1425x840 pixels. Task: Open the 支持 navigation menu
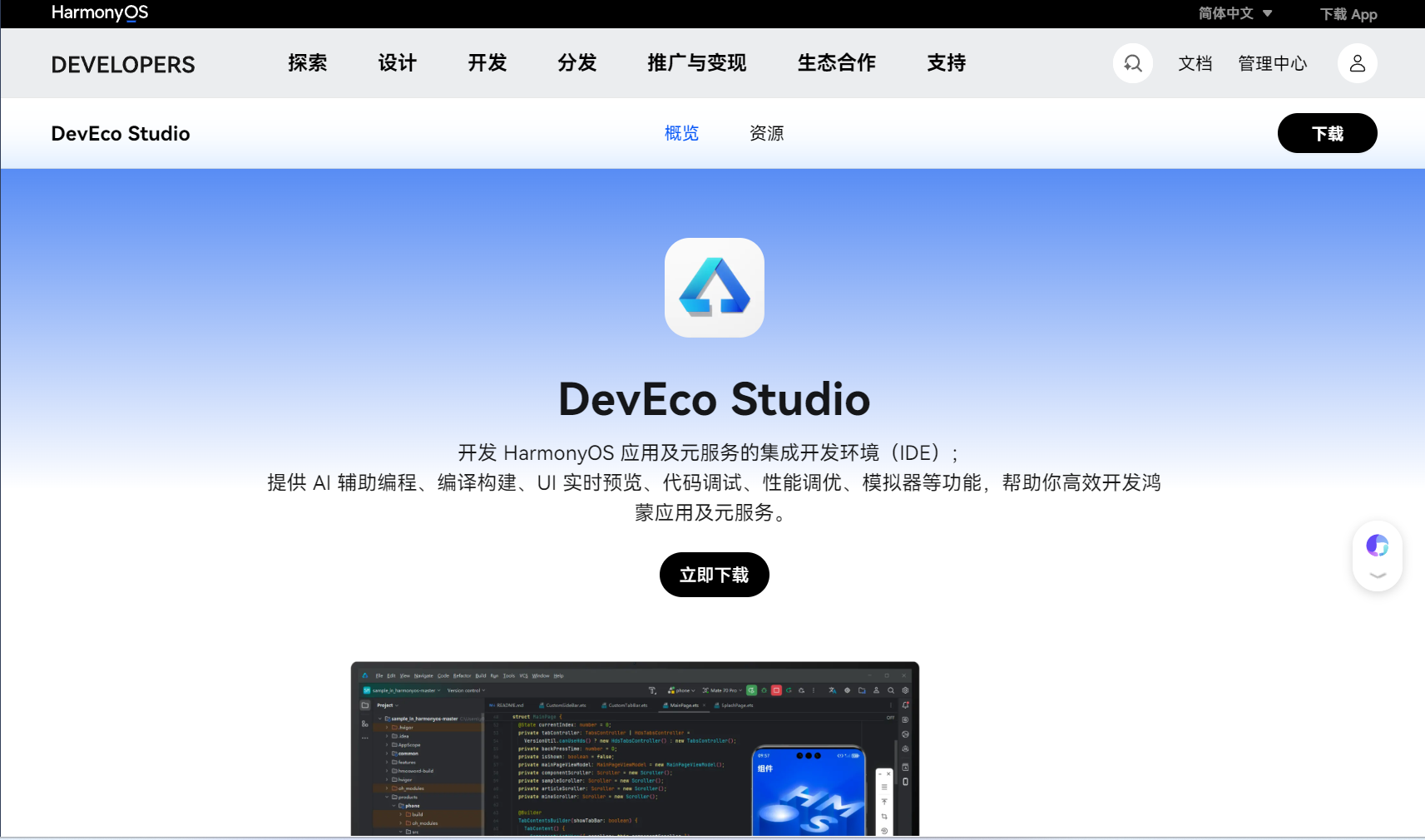(x=947, y=63)
